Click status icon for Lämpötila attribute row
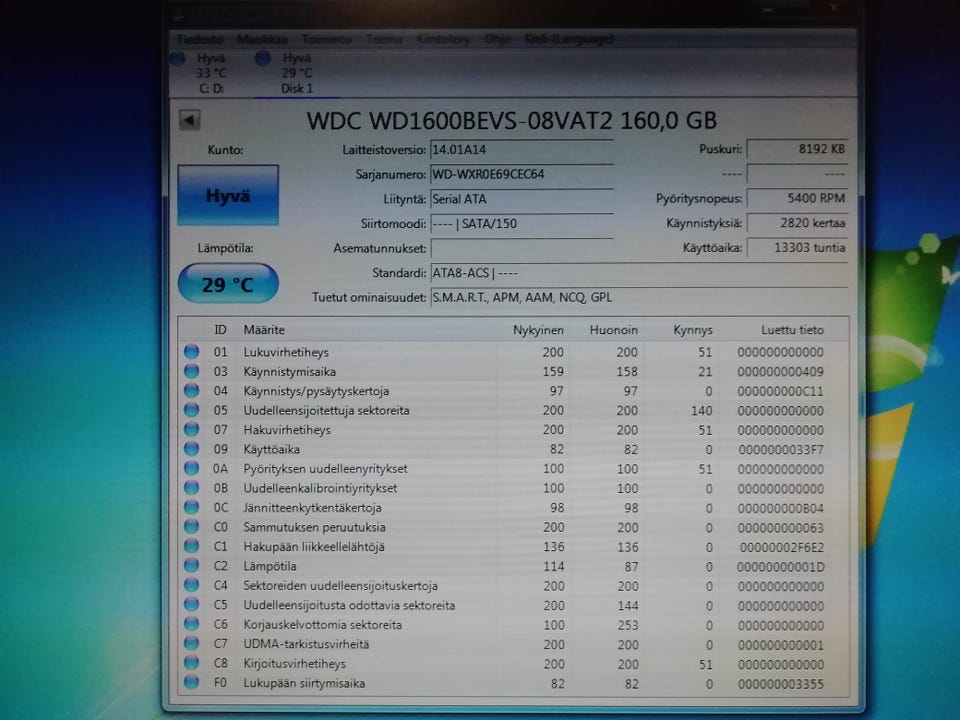This screenshot has width=960, height=720. 192,566
